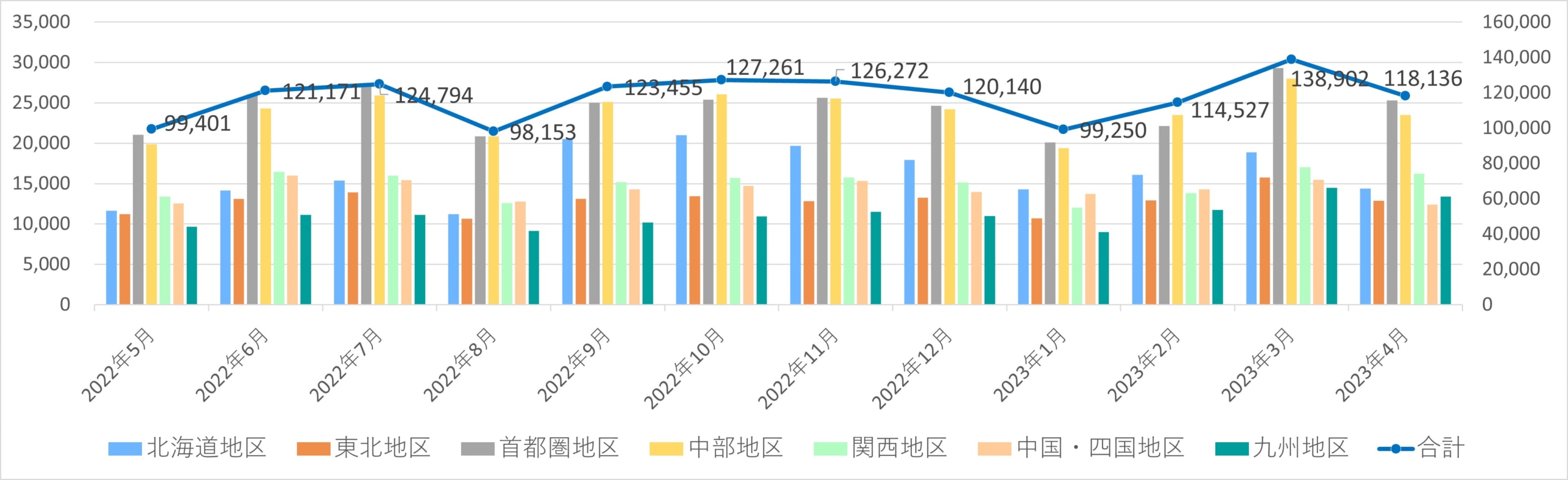Select the 合計 data point for 2023年3月
The height and width of the screenshot is (480, 1568).
(1291, 59)
